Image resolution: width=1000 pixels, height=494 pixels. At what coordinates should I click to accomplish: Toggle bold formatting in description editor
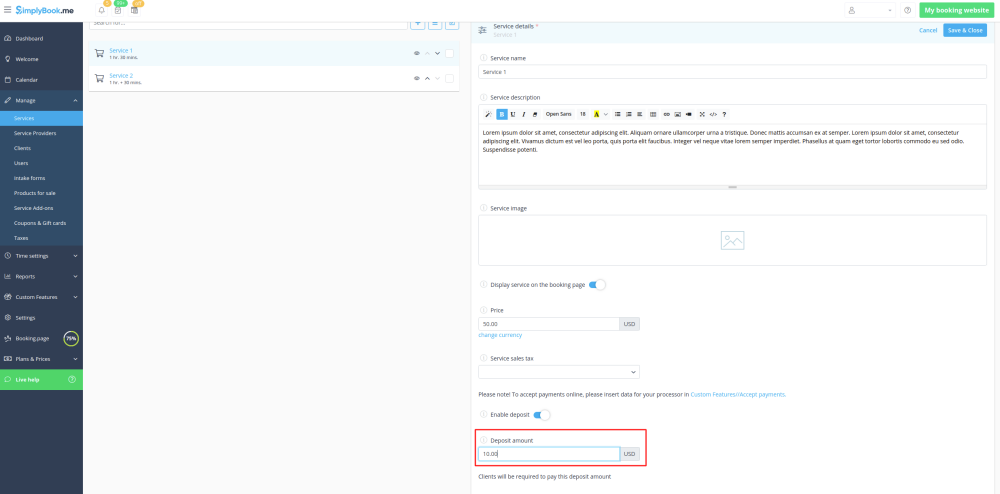point(502,114)
